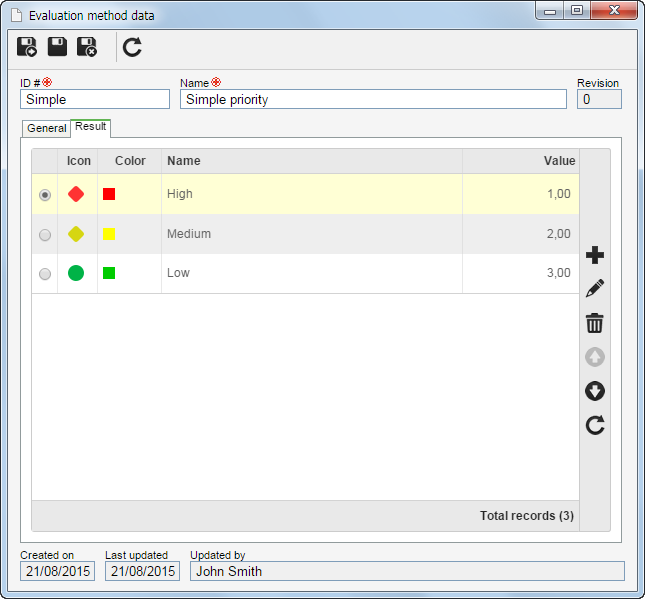Click the 'Medium' name cell

pyautogui.click(x=312, y=234)
